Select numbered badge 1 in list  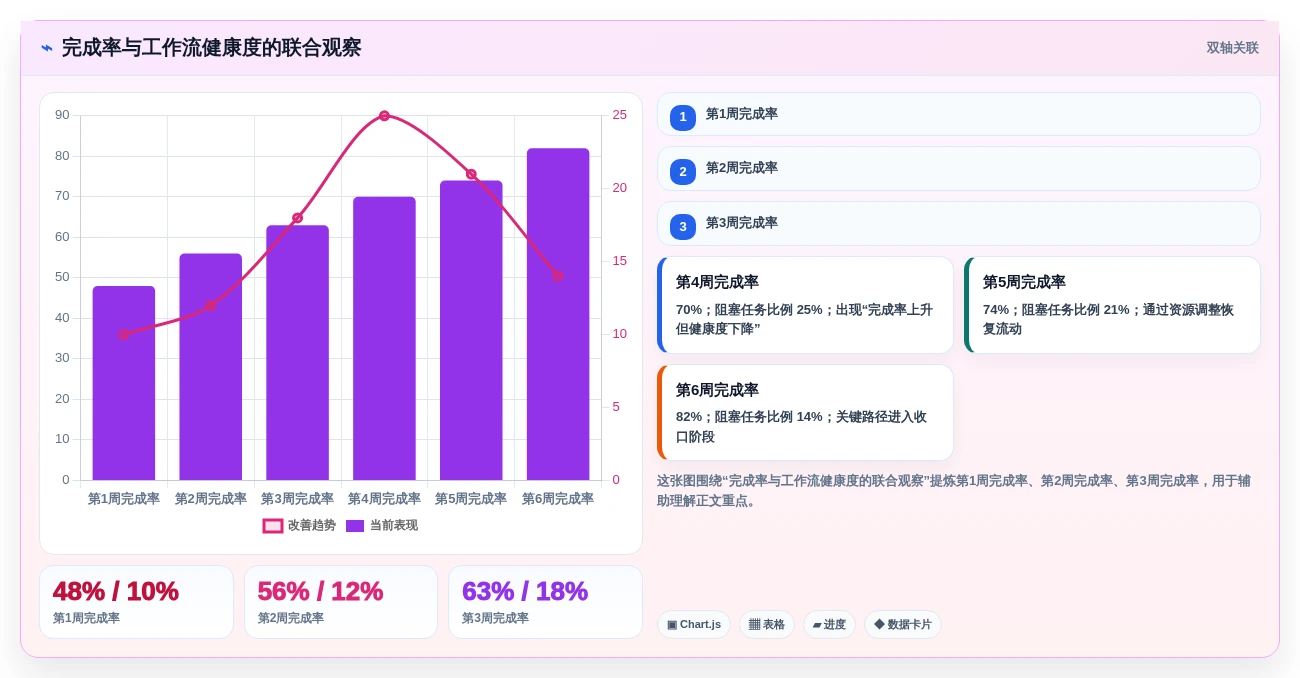click(x=683, y=117)
